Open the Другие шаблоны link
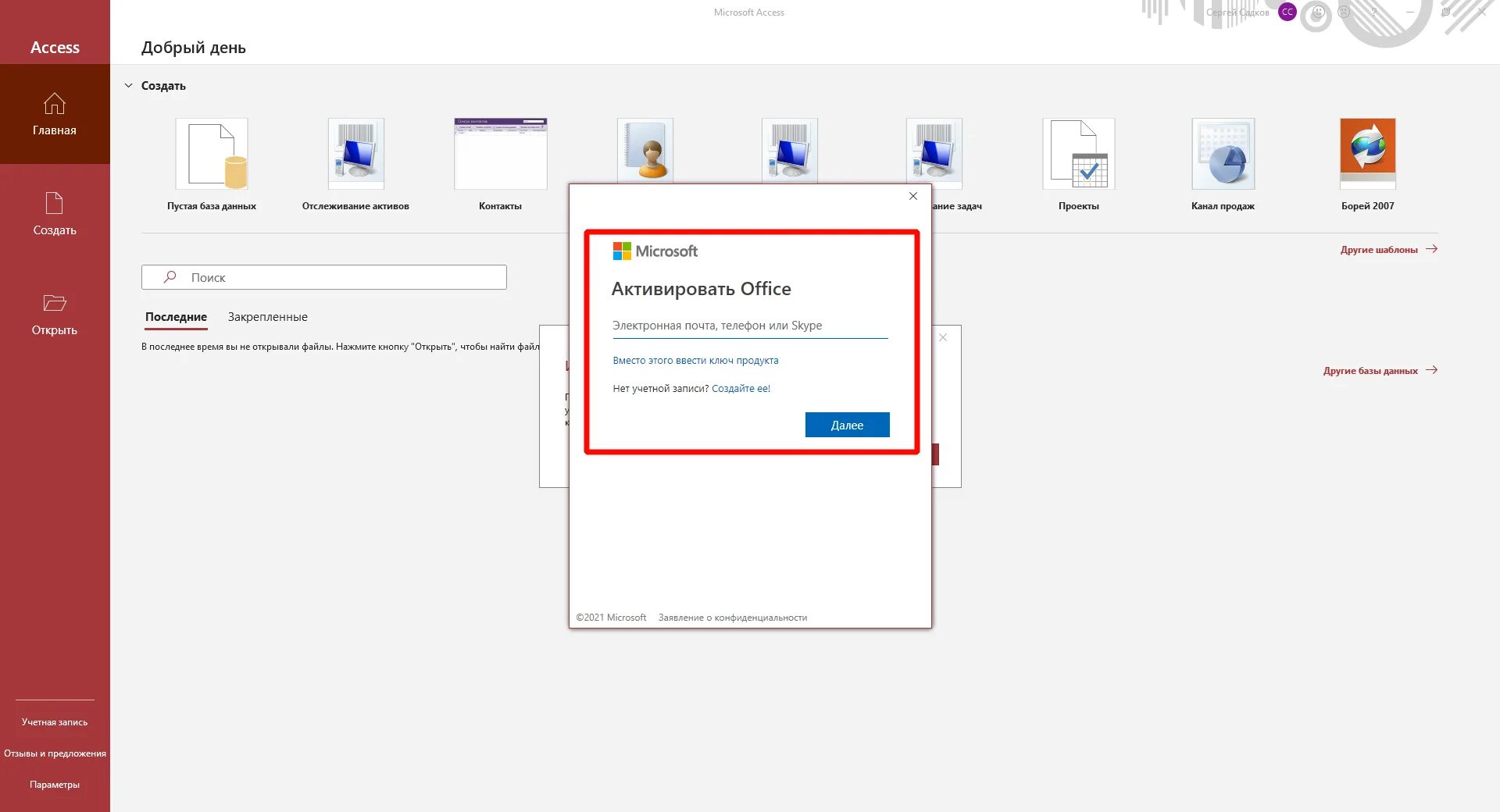The image size is (1500, 812). pos(1388,250)
